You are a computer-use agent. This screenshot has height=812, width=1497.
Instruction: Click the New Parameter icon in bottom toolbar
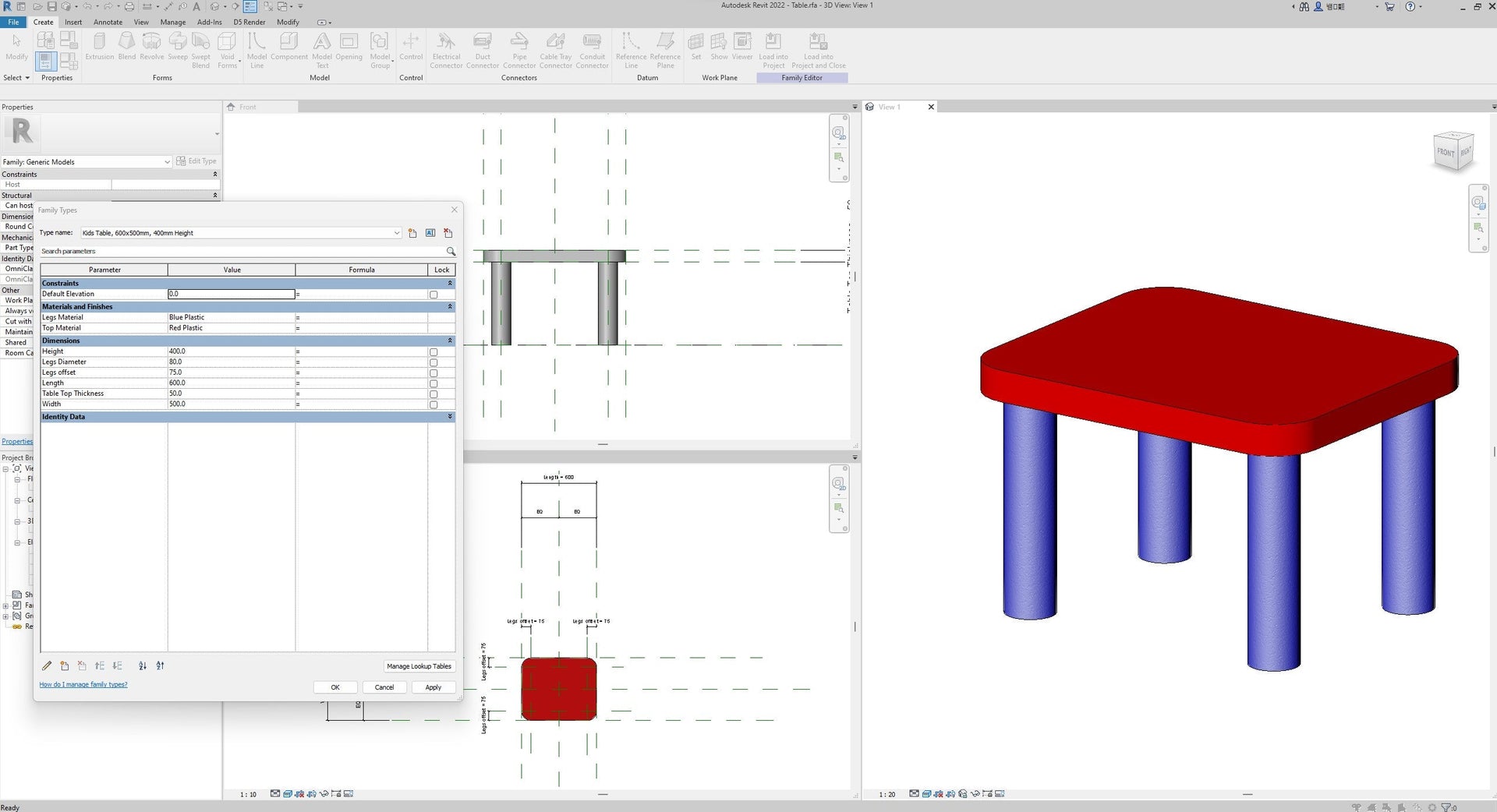click(65, 666)
